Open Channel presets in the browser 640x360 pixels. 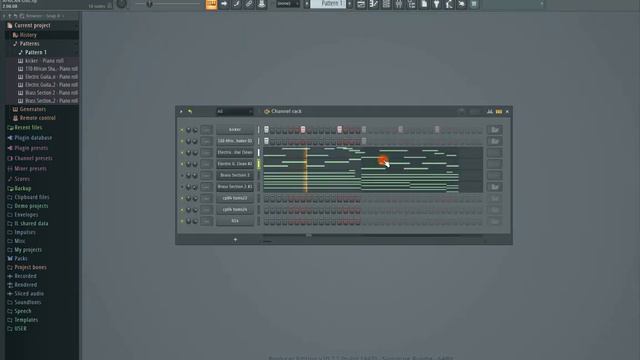click(x=33, y=158)
